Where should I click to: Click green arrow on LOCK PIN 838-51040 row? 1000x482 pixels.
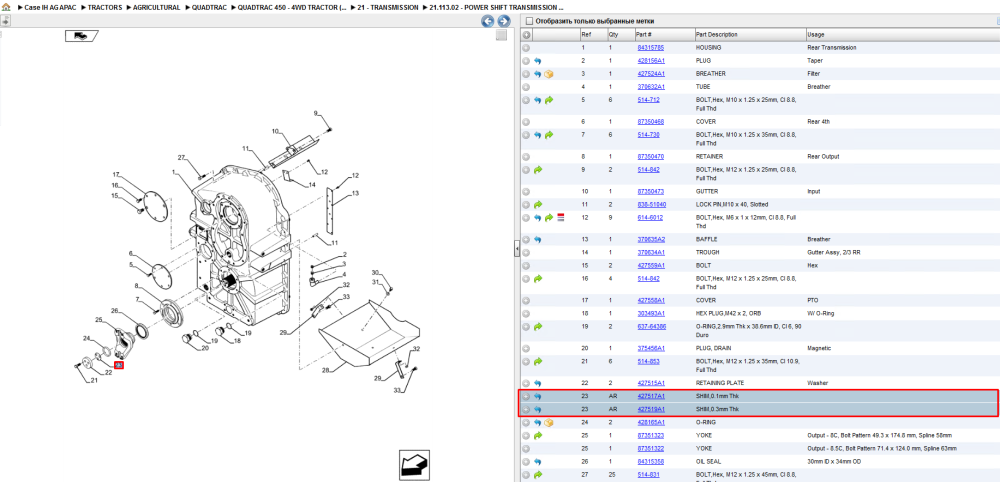tap(538, 205)
